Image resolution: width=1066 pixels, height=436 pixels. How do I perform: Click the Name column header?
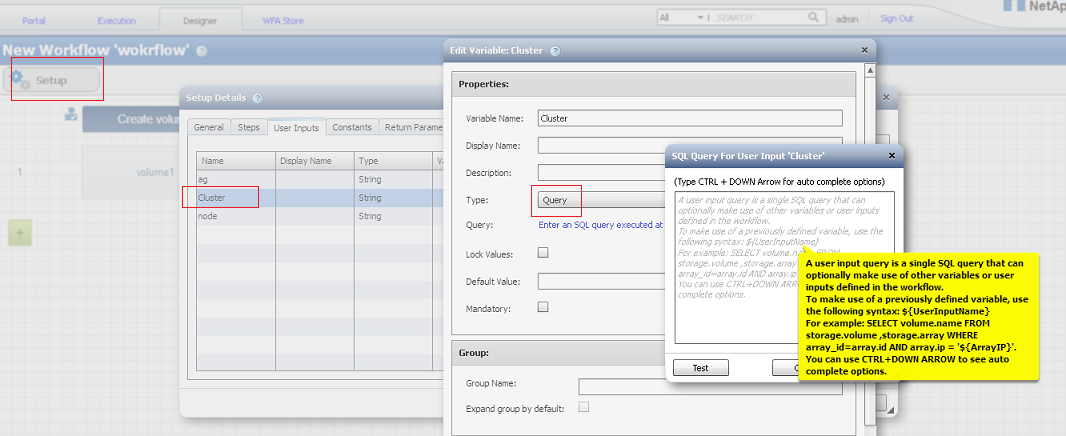(236, 161)
